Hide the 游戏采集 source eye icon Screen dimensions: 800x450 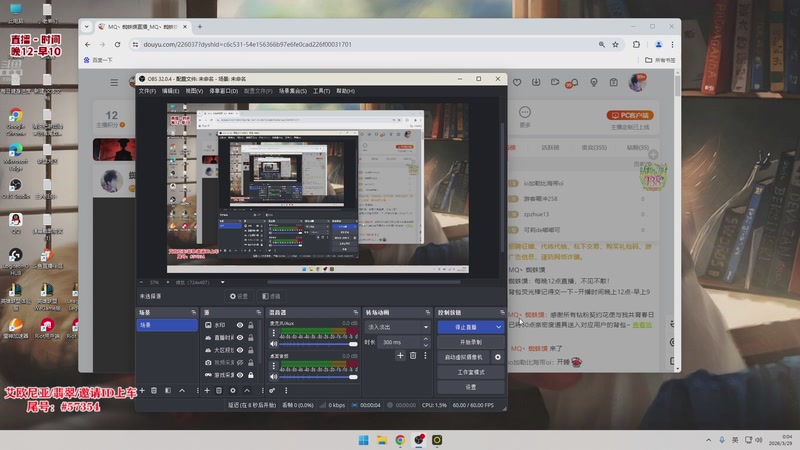tap(240, 375)
